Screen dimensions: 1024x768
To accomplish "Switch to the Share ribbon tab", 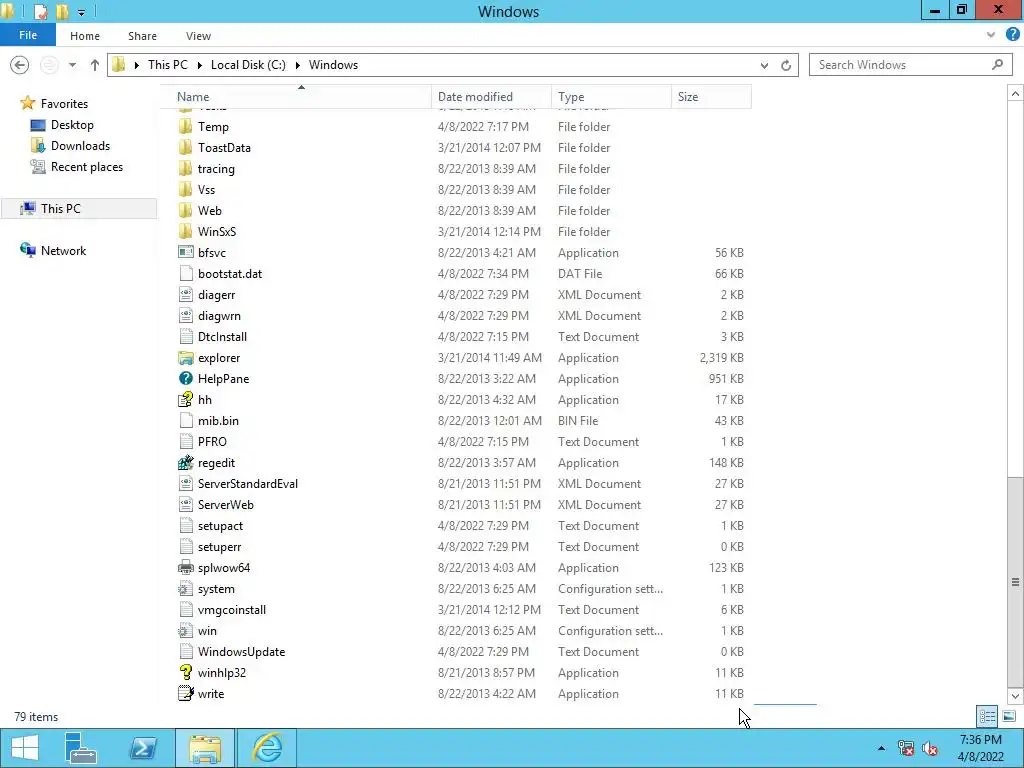I will pyautogui.click(x=142, y=36).
